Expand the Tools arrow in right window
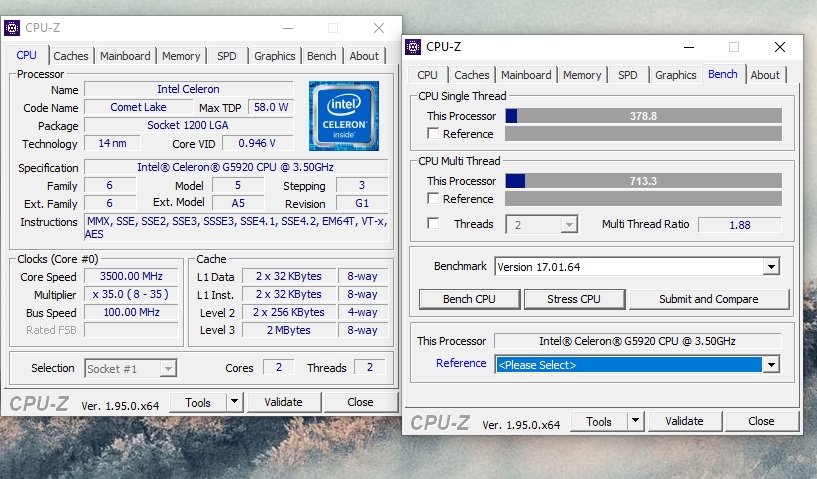This screenshot has width=817, height=479. pos(635,421)
